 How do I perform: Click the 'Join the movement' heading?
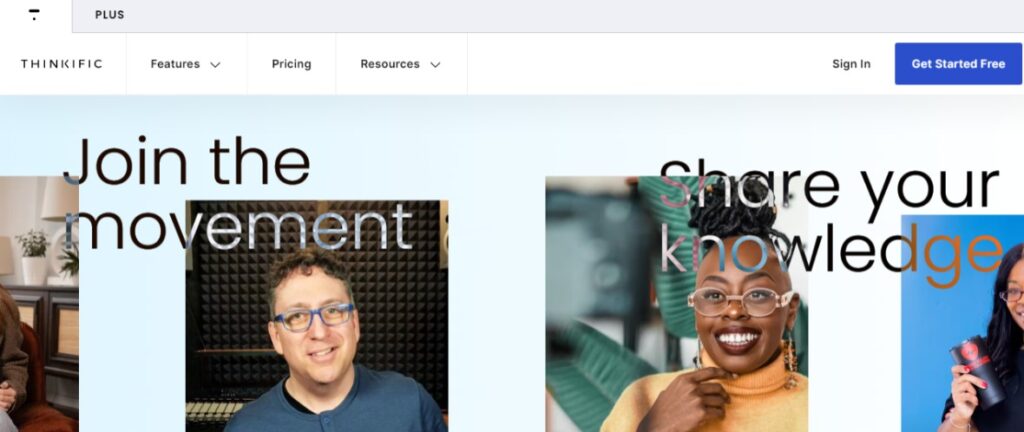click(238, 194)
